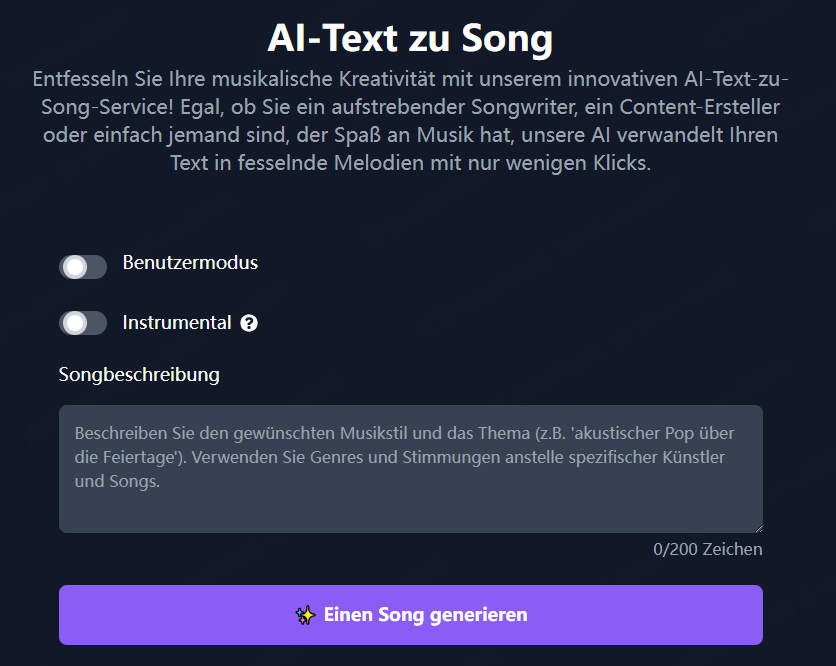Click the 'AI-Text zu Song' page heading
This screenshot has height=666, width=836.
pos(410,38)
